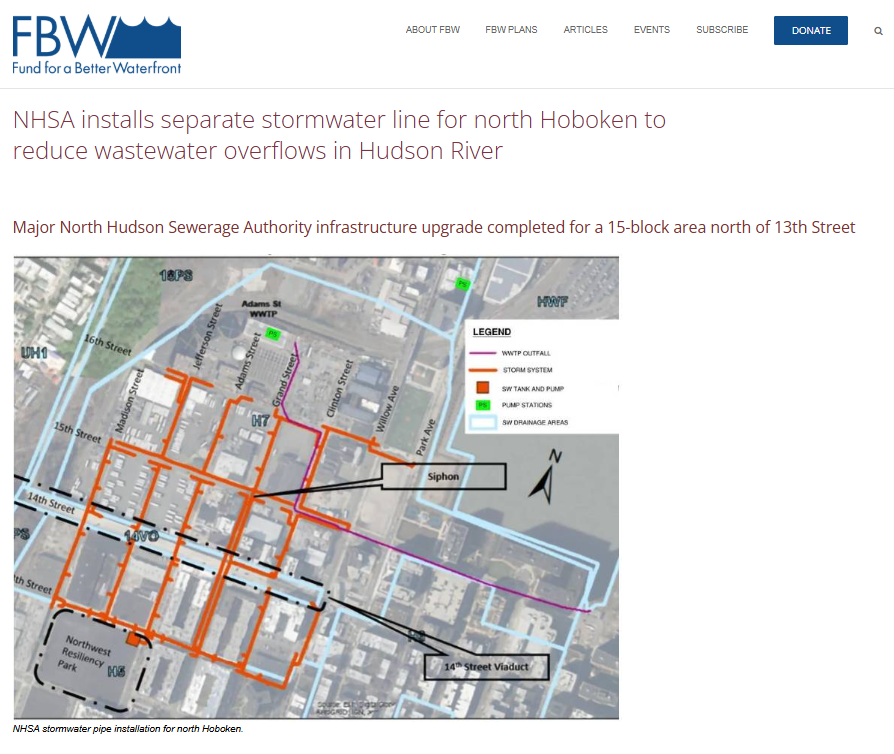This screenshot has width=894, height=754.
Task: Go to the Articles page
Action: (x=585, y=30)
